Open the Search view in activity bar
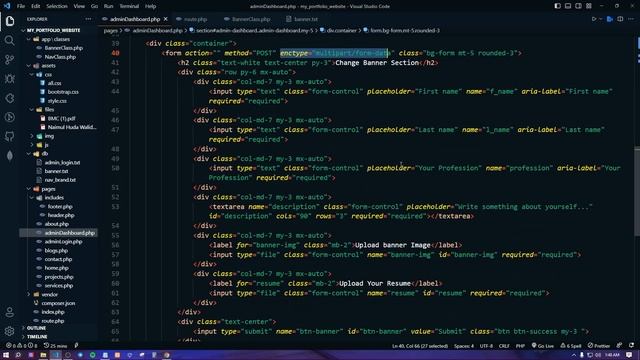This screenshot has height=360, width=640. [x=10, y=40]
